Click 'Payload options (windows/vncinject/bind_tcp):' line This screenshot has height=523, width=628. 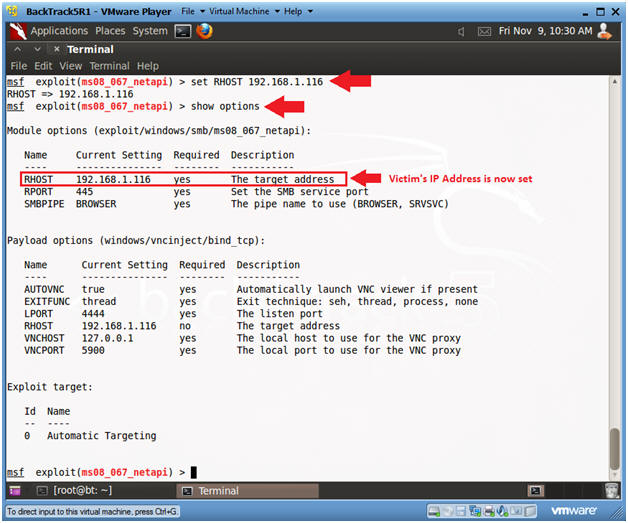136,241
